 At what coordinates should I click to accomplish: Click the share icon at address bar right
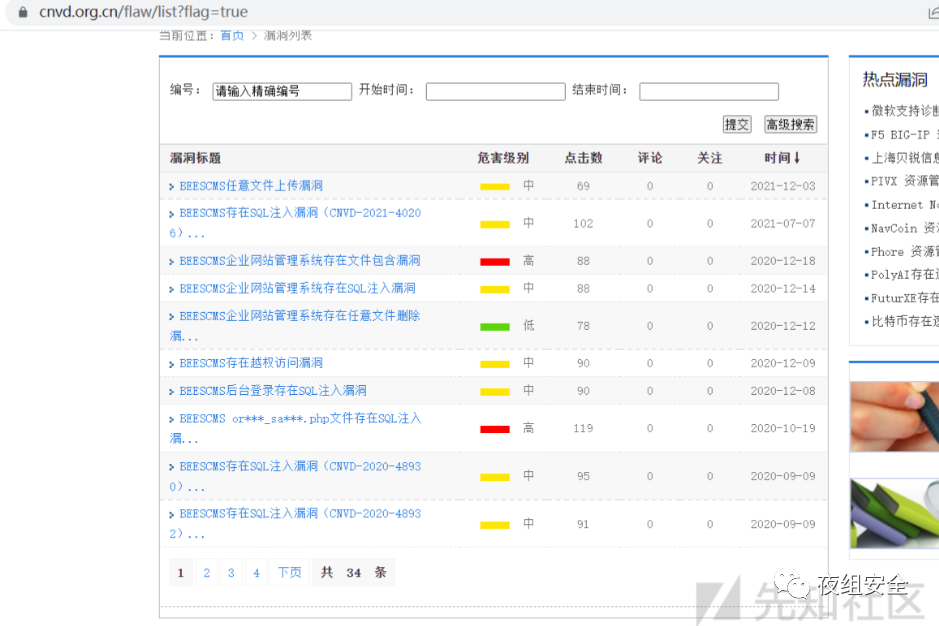[x=934, y=13]
